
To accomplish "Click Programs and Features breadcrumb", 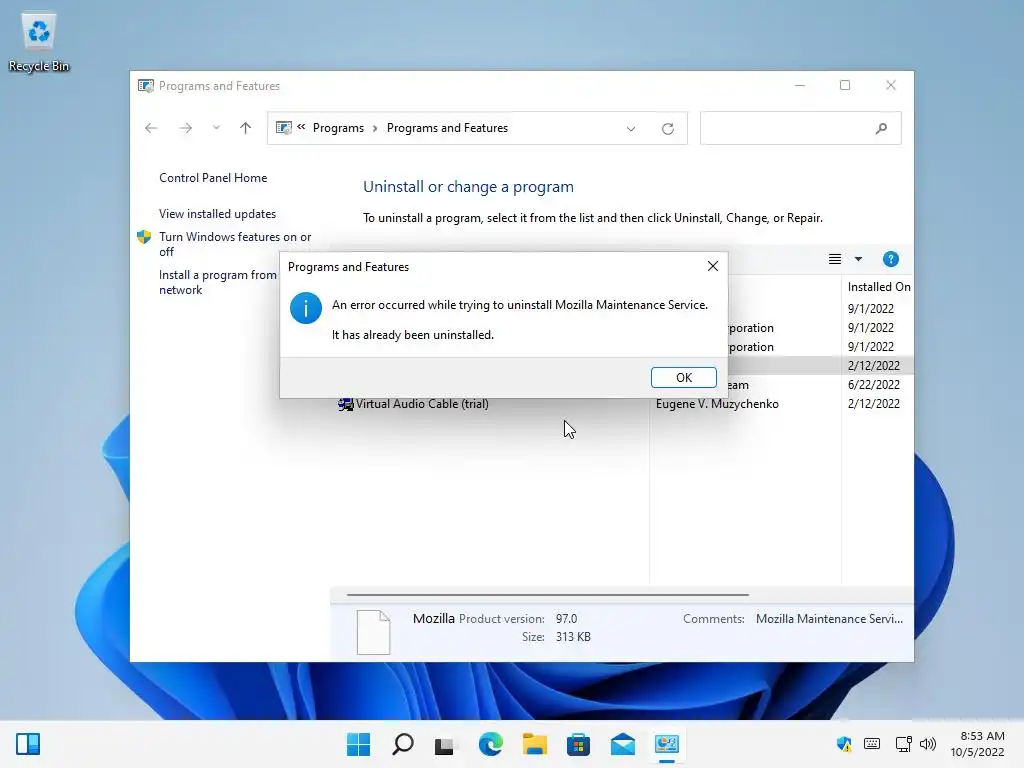I will coord(447,128).
